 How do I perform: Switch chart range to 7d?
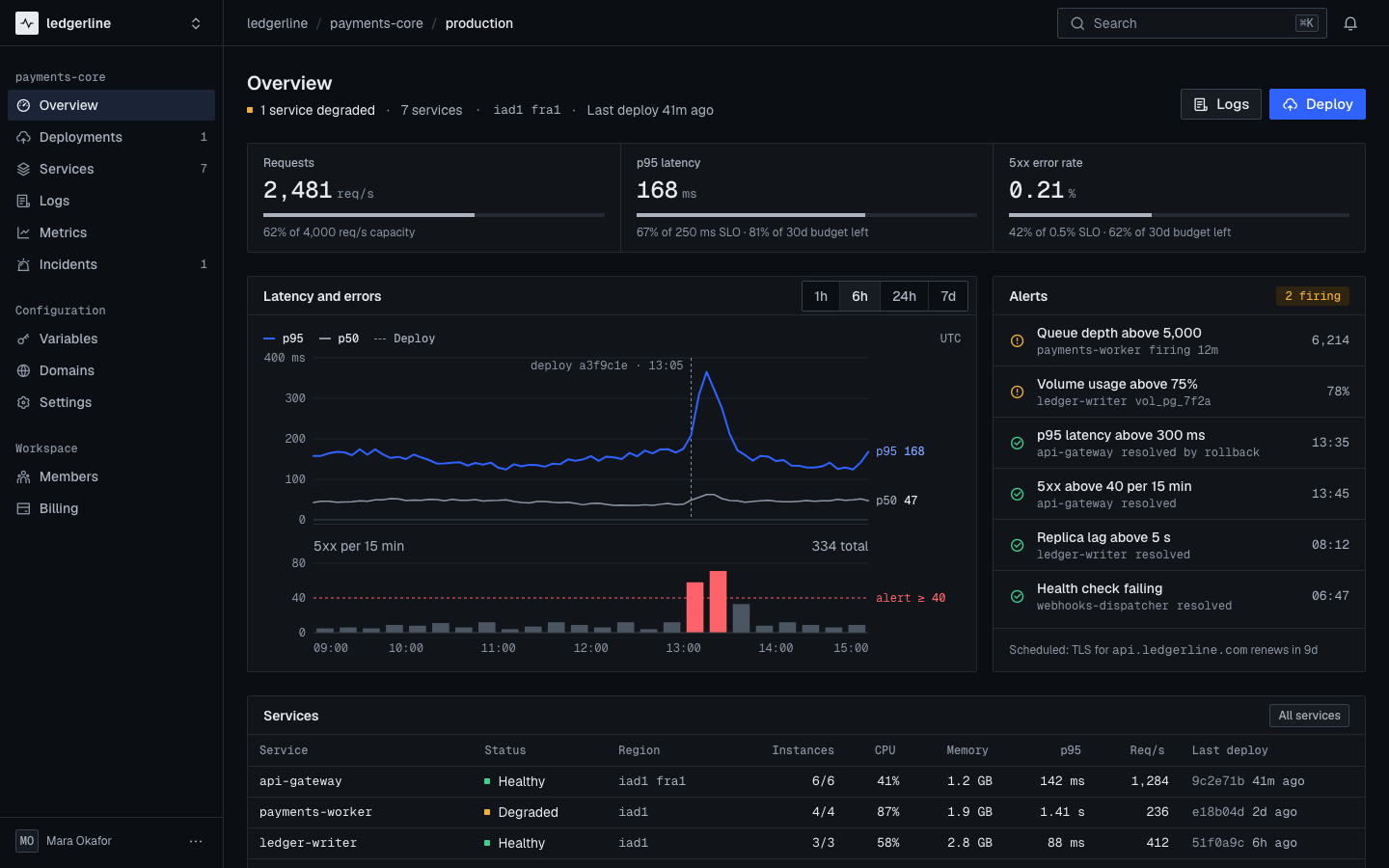pyautogui.click(x=948, y=296)
